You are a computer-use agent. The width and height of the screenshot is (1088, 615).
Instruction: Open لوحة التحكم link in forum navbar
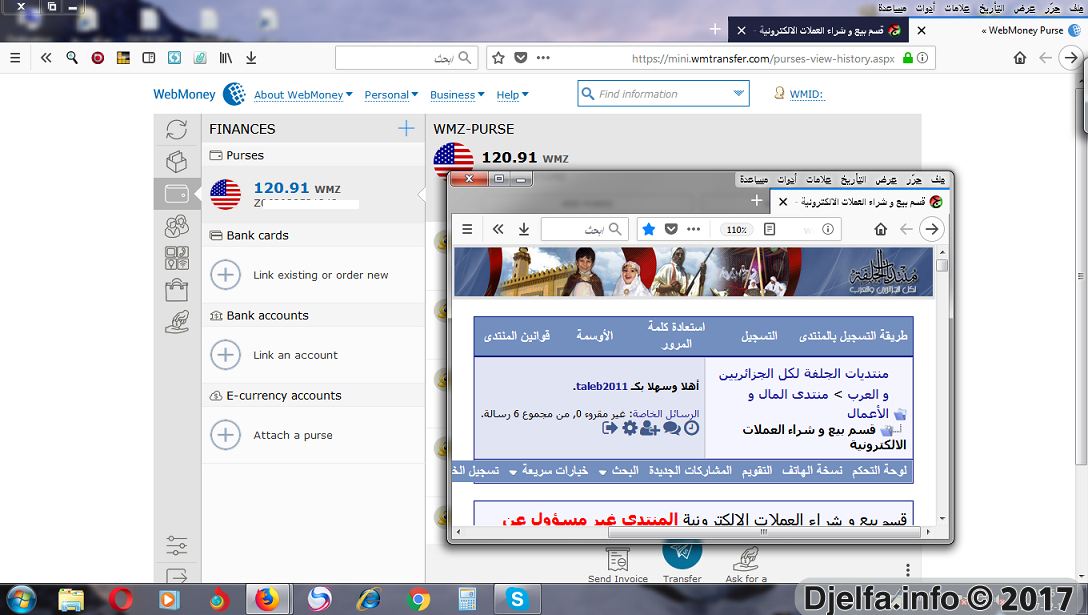point(879,471)
